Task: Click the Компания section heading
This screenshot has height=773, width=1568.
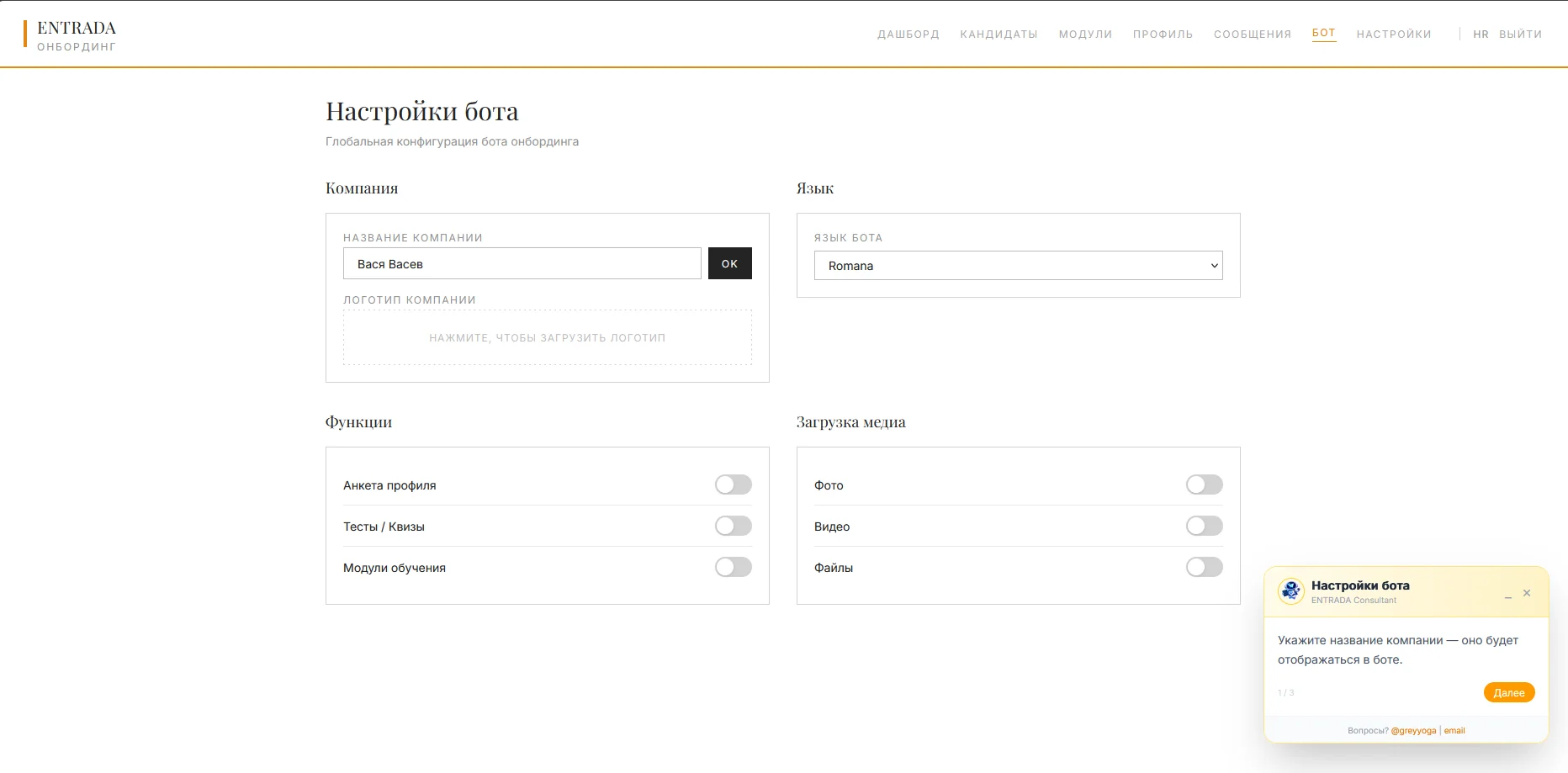Action: pyautogui.click(x=362, y=188)
